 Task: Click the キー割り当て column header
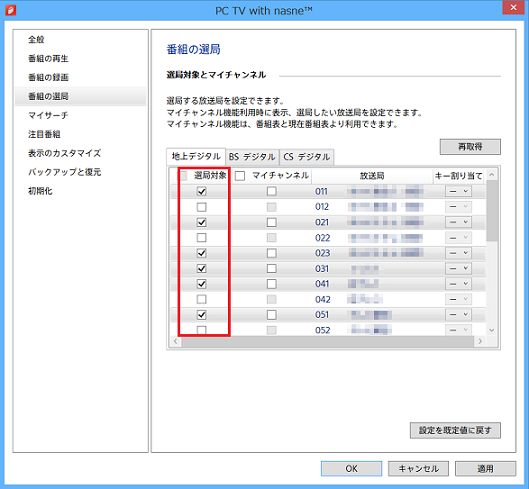click(459, 176)
